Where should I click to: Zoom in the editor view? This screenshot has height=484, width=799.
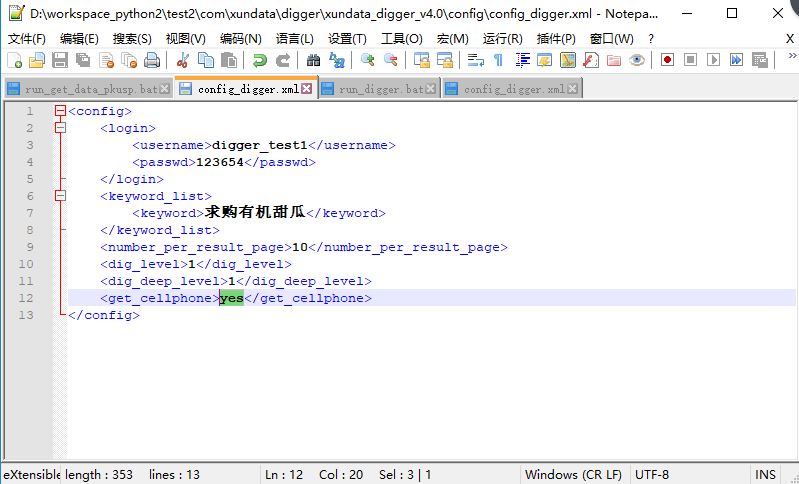(367, 60)
